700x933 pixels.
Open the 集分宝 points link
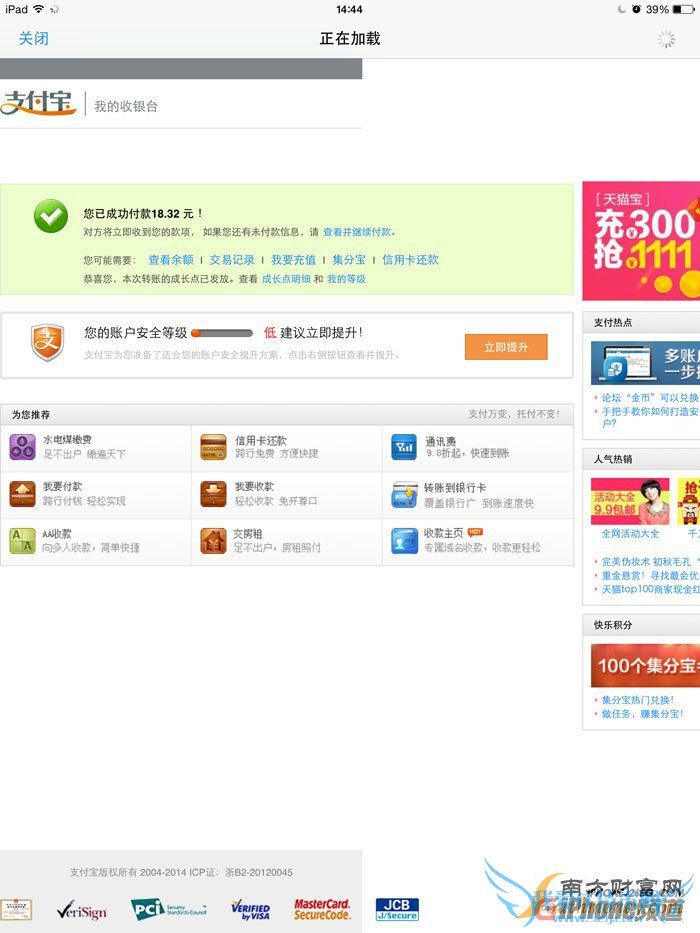(349, 259)
